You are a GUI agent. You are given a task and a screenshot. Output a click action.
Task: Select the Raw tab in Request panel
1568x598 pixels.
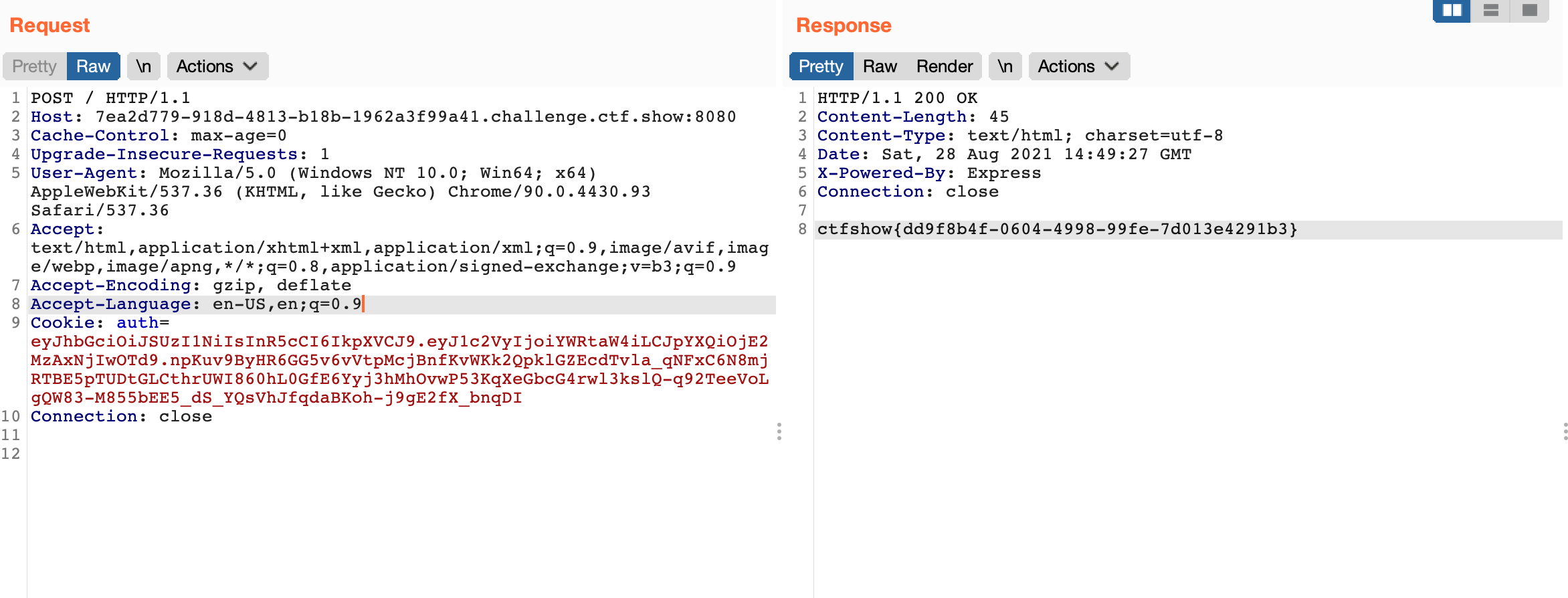tap(93, 66)
